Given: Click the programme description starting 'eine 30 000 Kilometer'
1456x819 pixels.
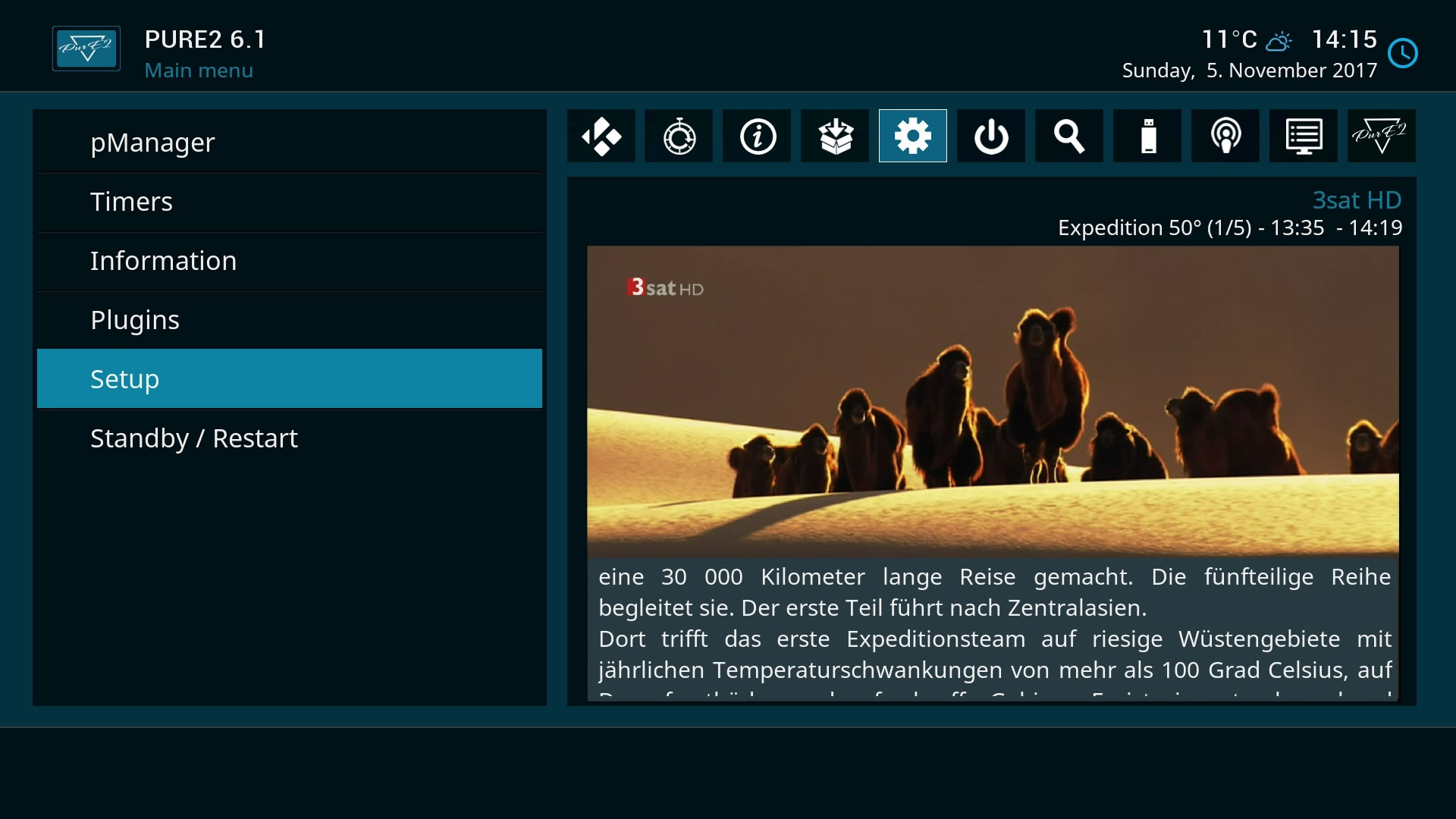Looking at the screenshot, I should tap(994, 629).
